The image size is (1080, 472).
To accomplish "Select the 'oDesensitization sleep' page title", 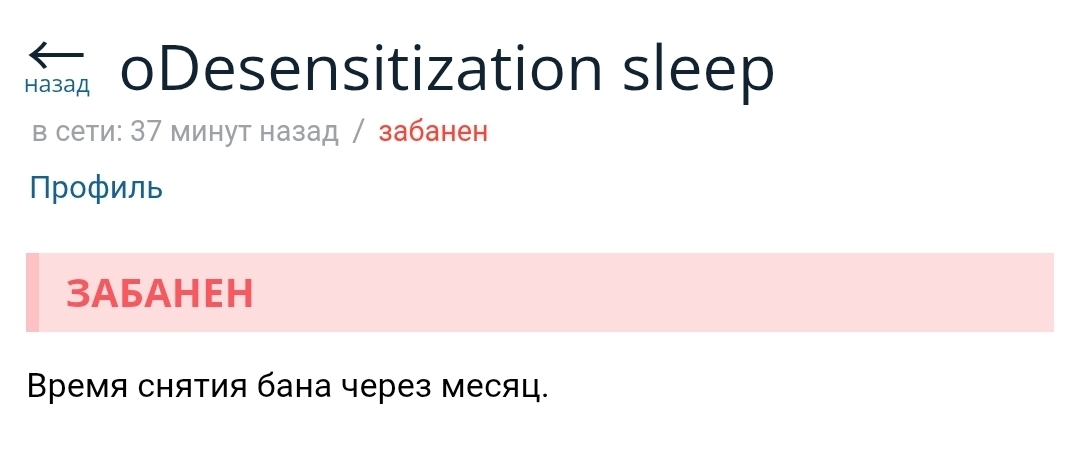I will click(446, 68).
